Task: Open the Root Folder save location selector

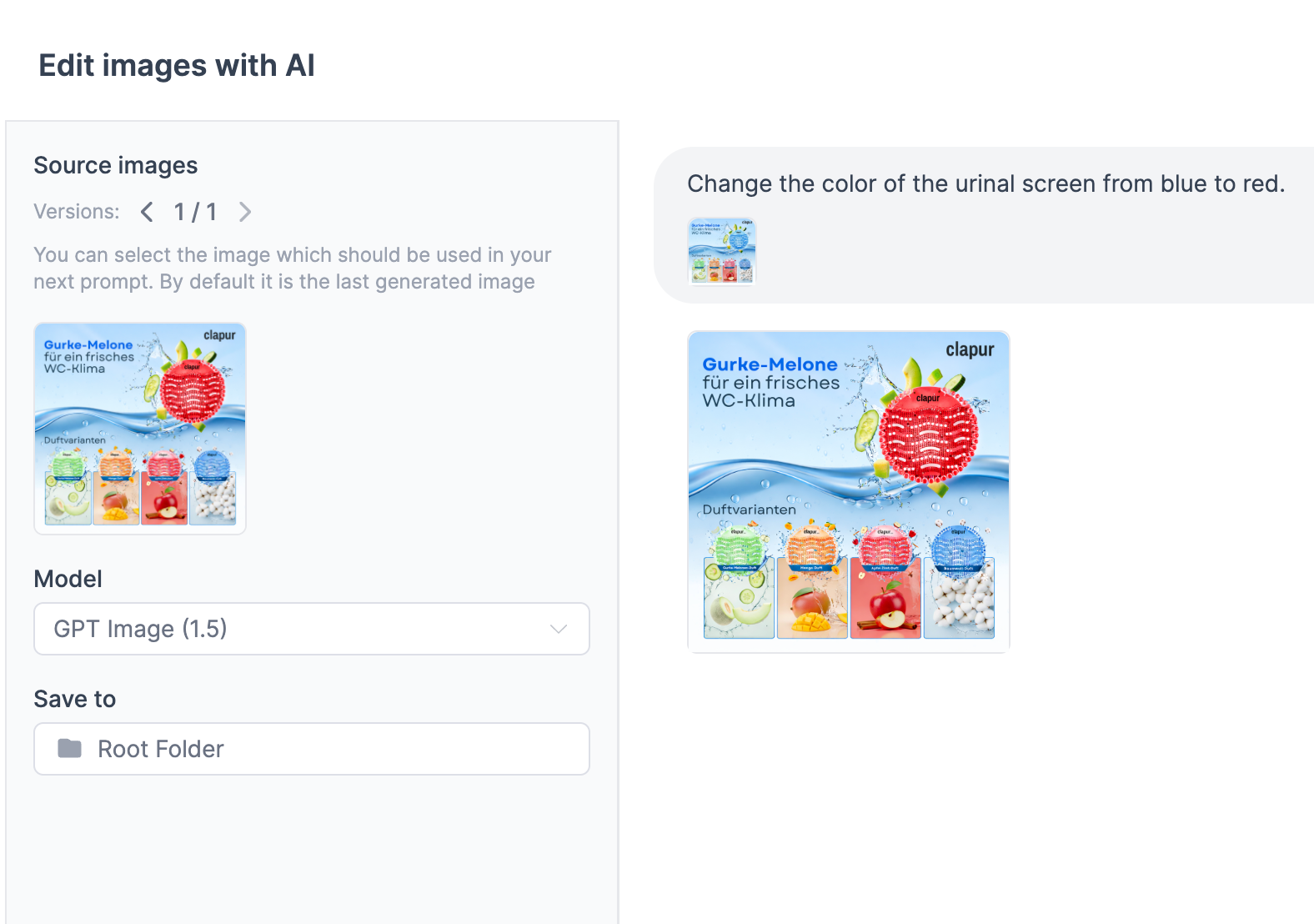Action: pos(311,749)
